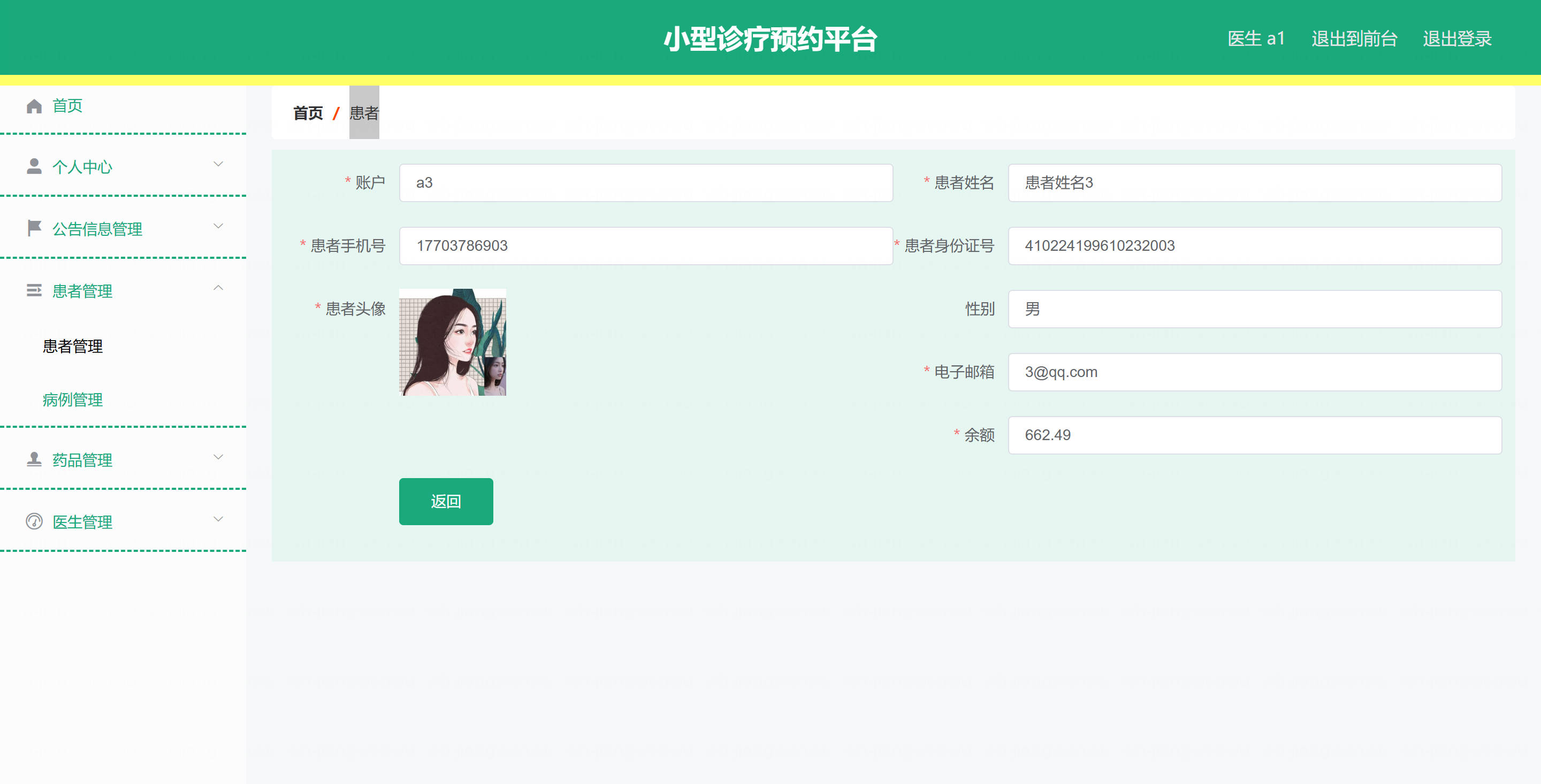Click the 患者手机号 input field
Image resolution: width=1541 pixels, height=784 pixels.
(646, 246)
